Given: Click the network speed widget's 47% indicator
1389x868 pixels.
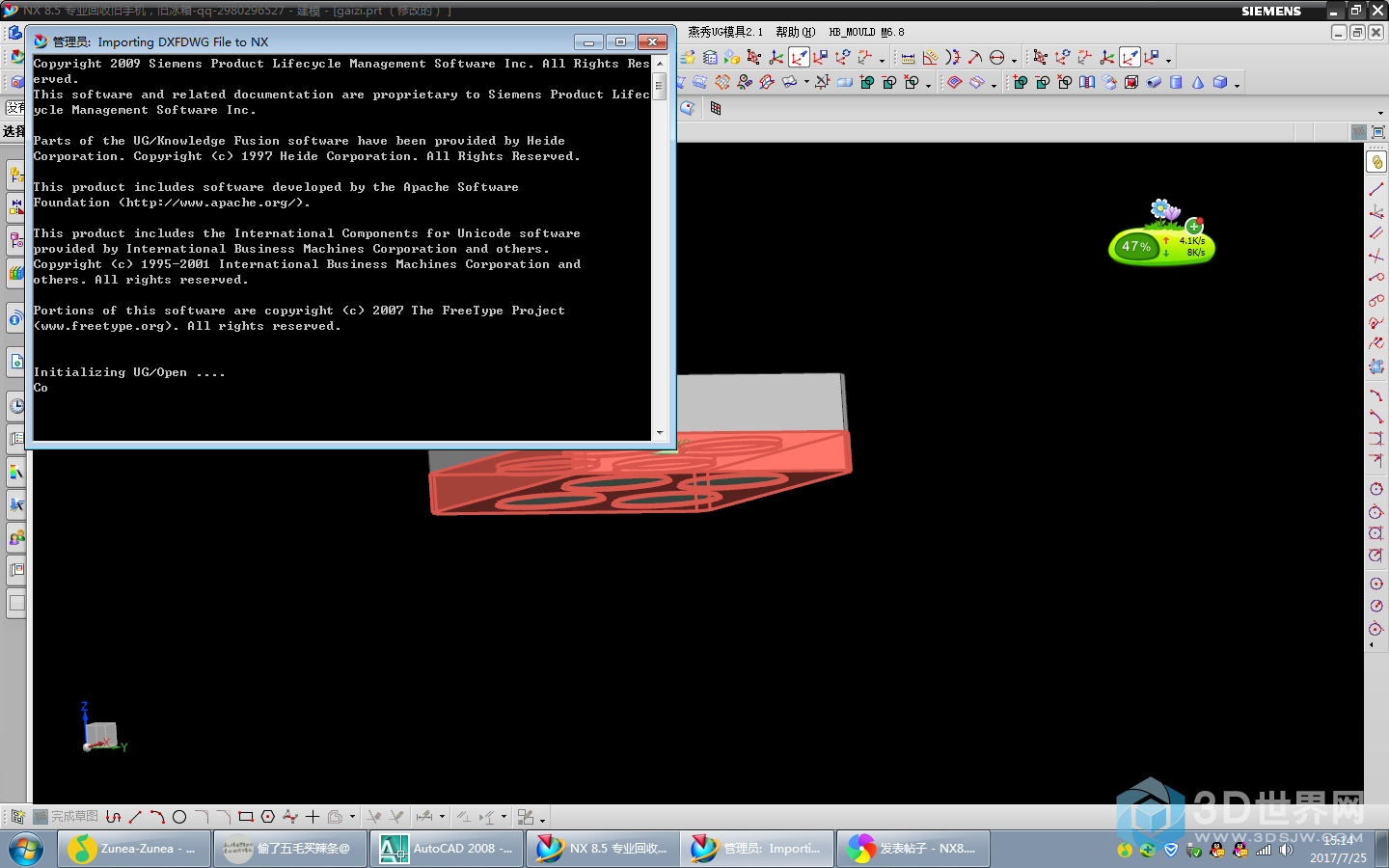Looking at the screenshot, I should 1136,246.
